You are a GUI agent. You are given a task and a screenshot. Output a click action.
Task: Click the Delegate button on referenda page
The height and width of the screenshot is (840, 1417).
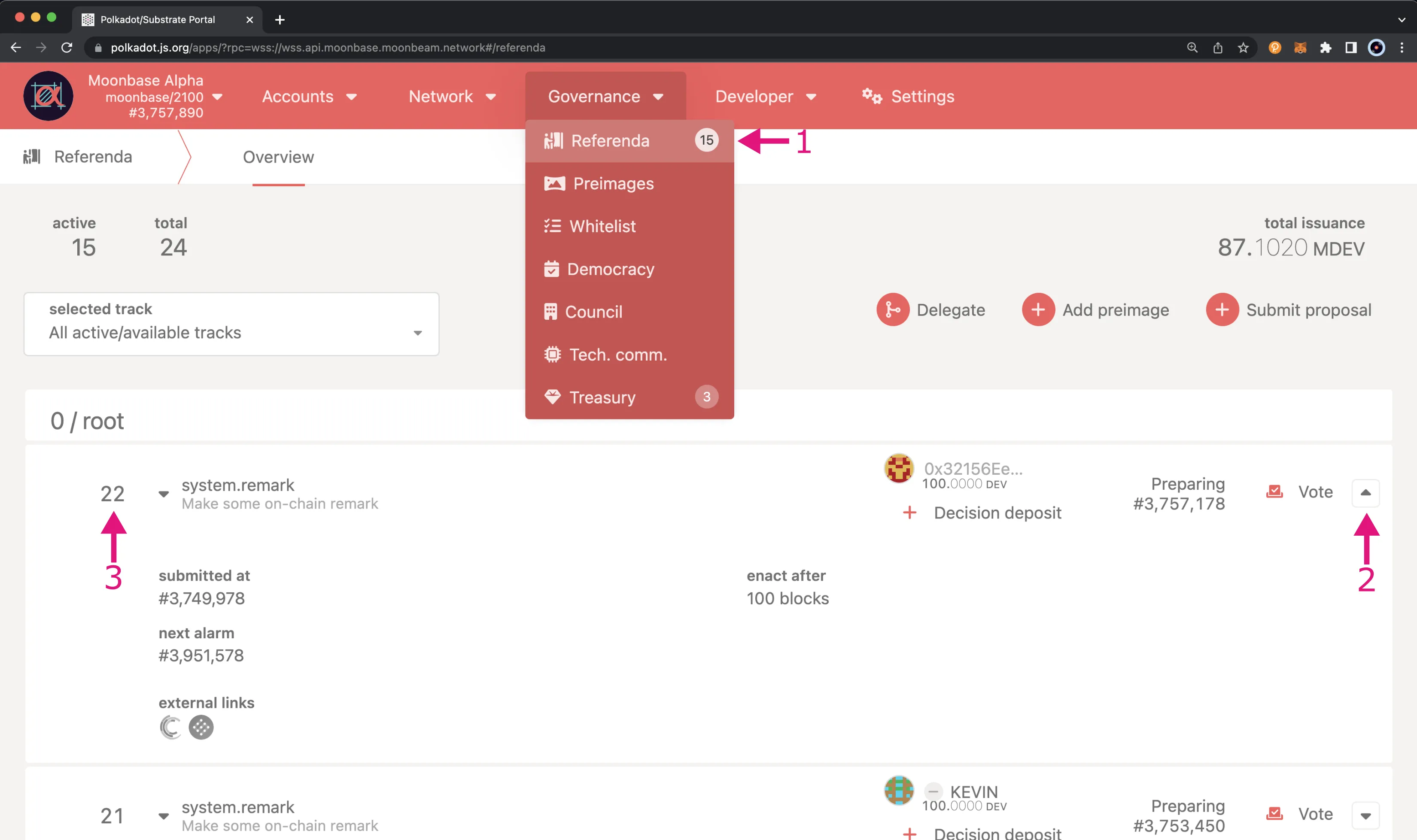click(929, 309)
